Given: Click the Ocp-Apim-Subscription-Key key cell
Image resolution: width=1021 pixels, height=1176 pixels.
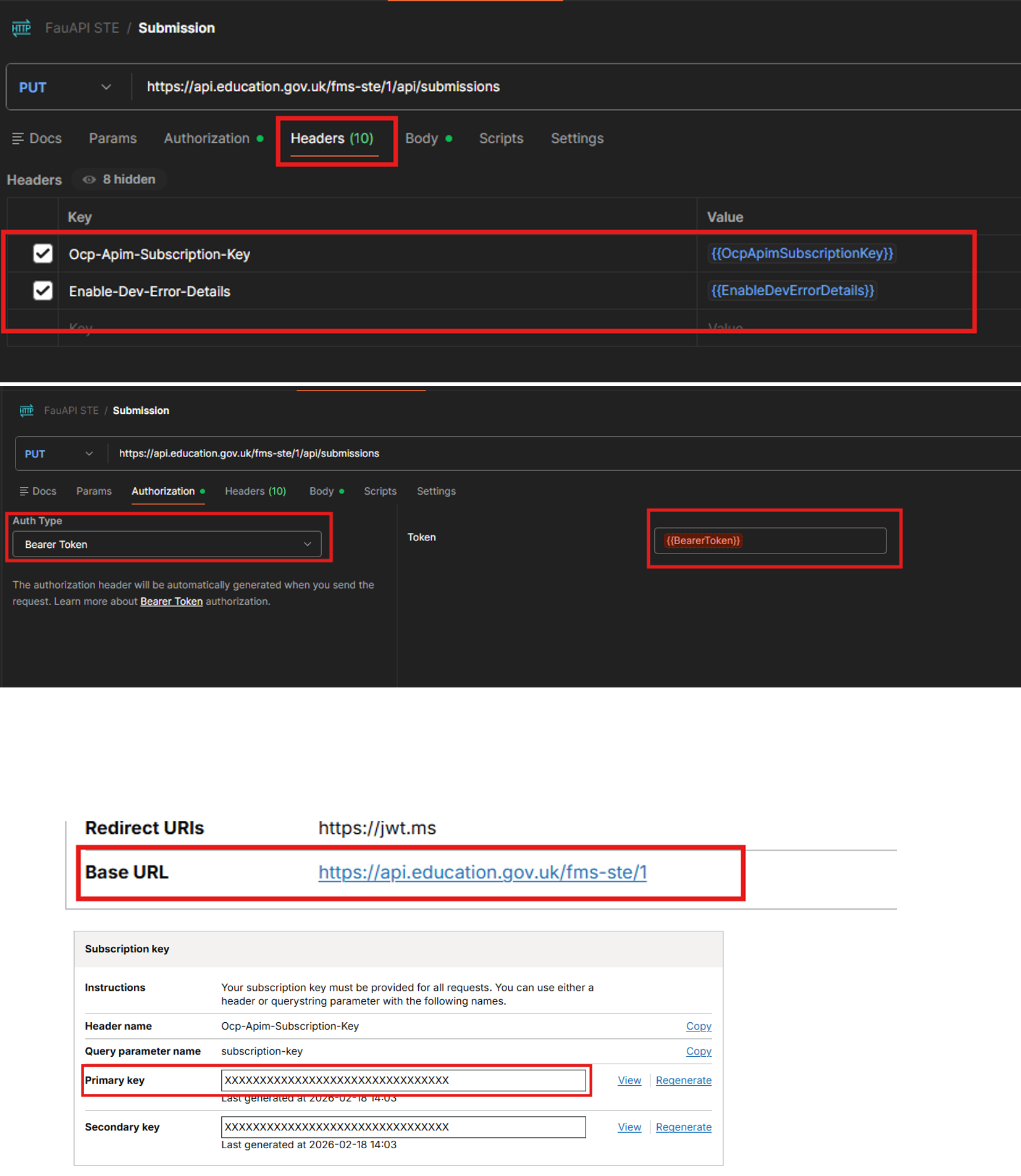Looking at the screenshot, I should pyautogui.click(x=377, y=254).
